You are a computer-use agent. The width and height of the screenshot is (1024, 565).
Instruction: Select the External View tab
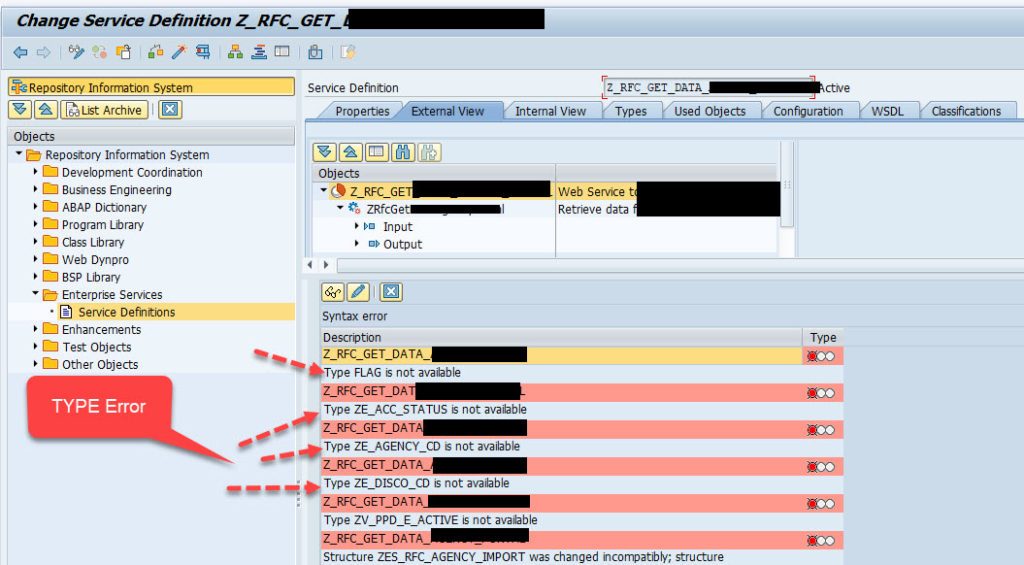pos(447,111)
